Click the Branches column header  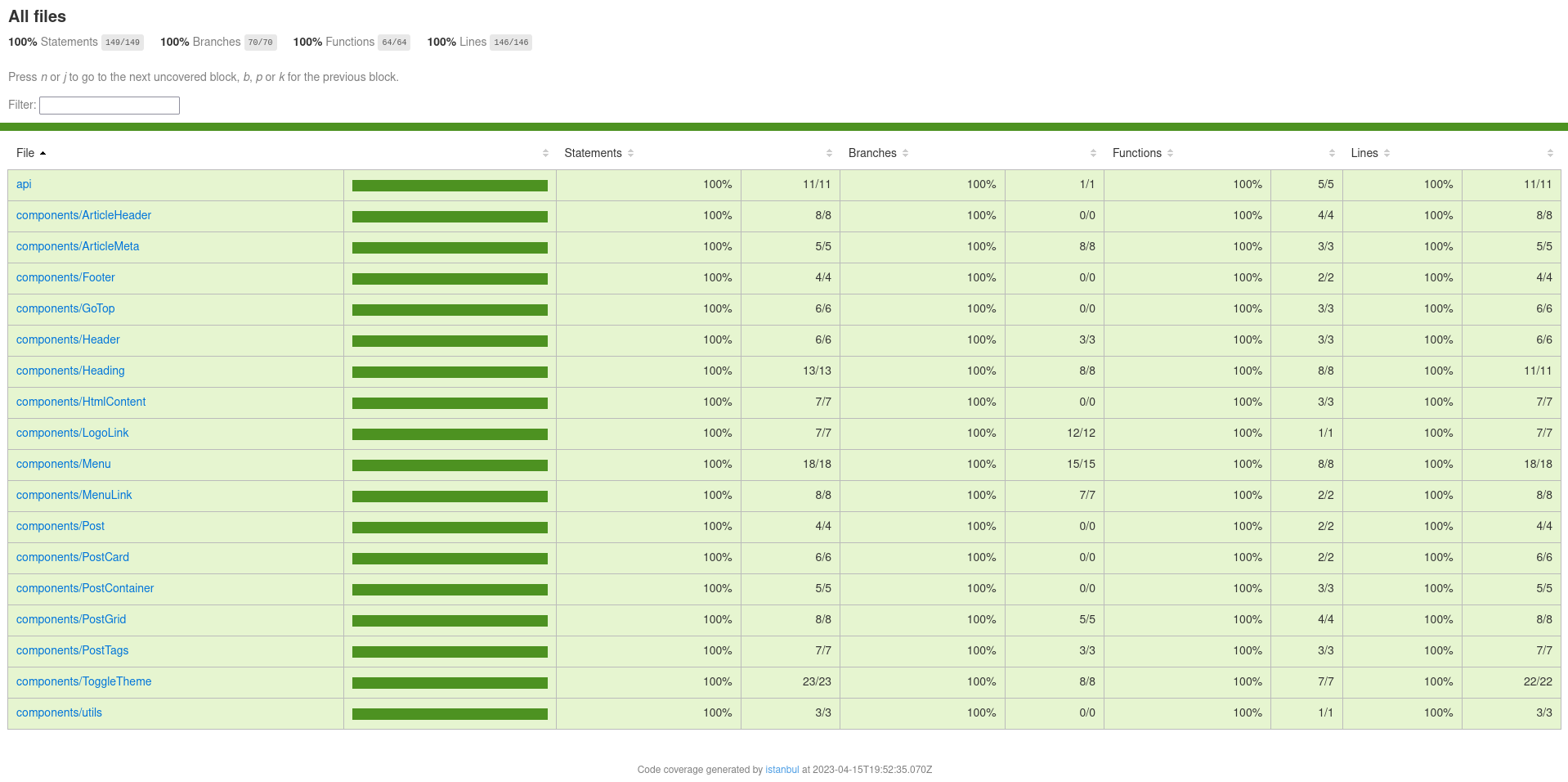pos(872,153)
